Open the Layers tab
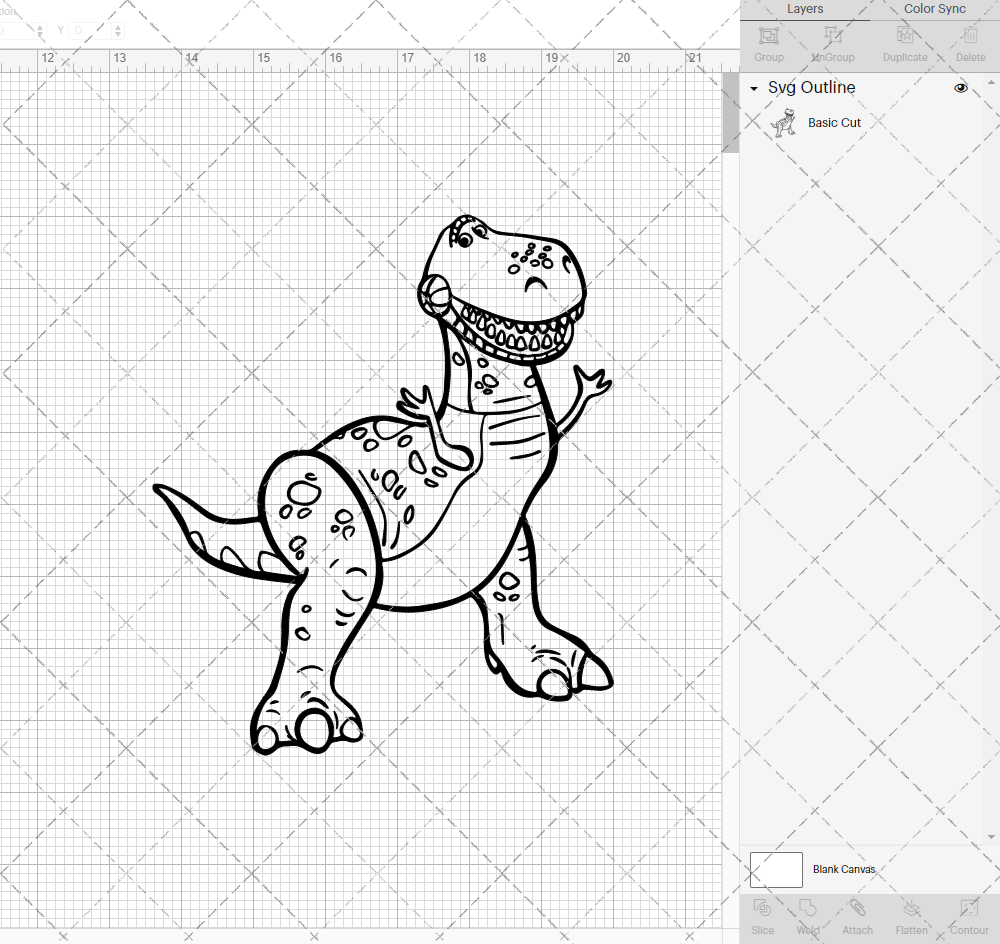 point(805,9)
